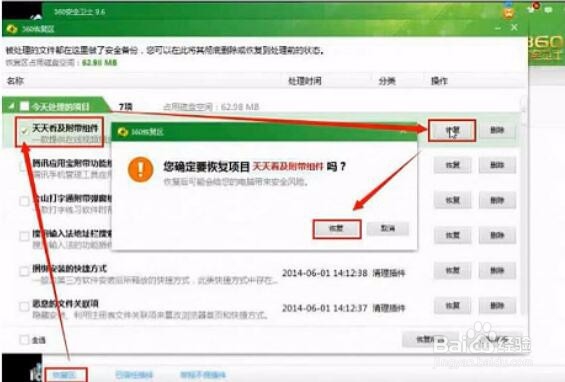Open the orange shield icon in 360安全卫士 title bar
565x382 pixels.
tap(509, 13)
